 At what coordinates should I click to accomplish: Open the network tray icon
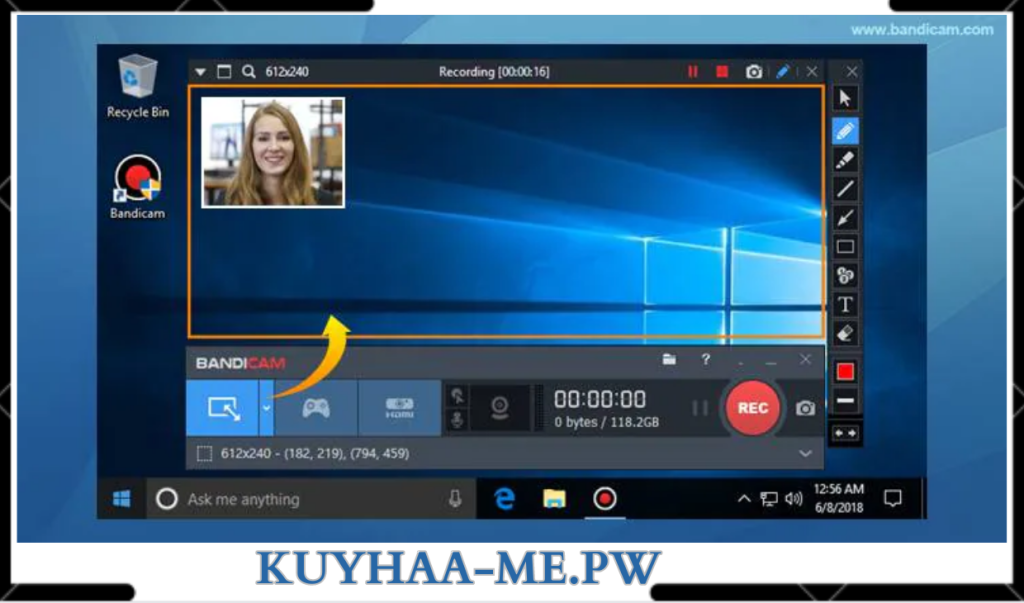[x=769, y=500]
